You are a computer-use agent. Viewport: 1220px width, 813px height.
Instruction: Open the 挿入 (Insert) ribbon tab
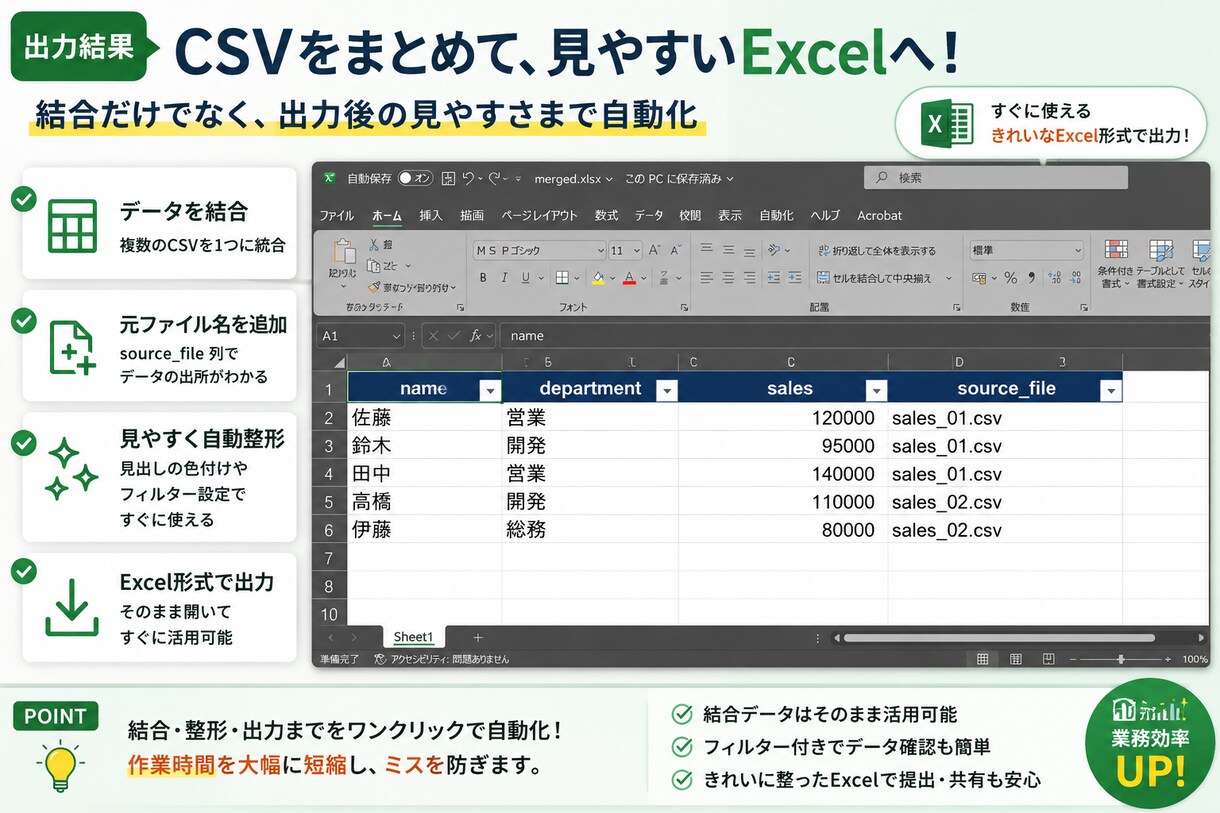431,215
